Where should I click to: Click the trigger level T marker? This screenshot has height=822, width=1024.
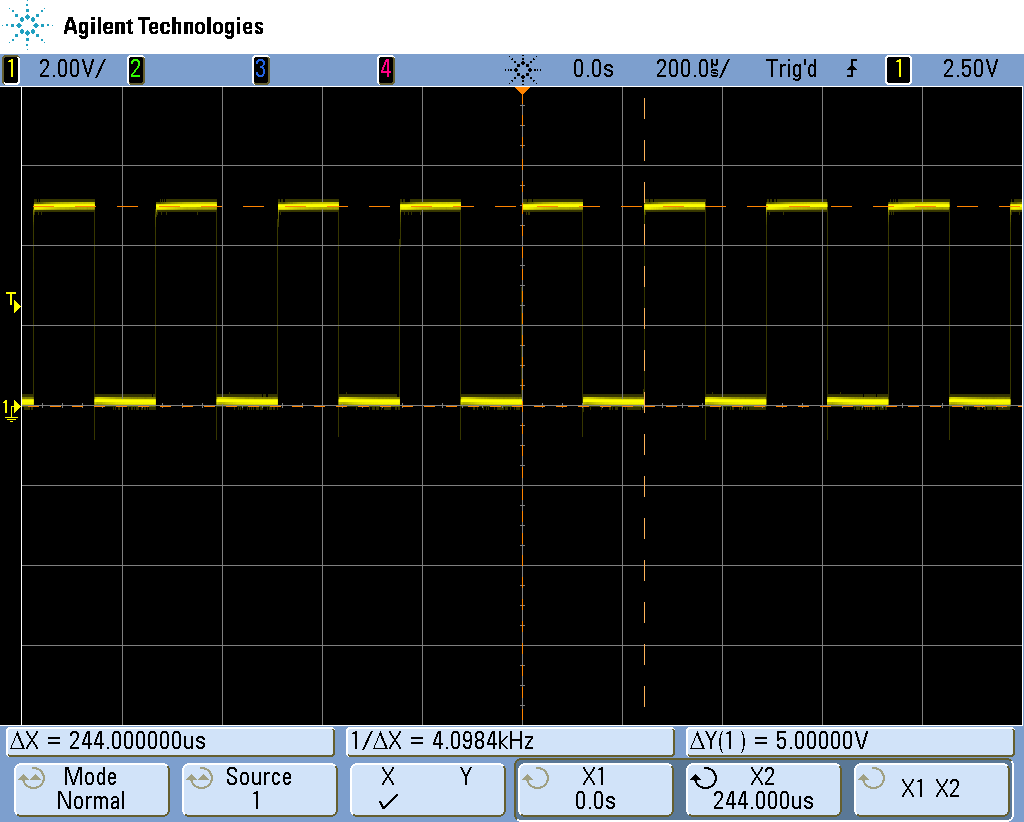pos(13,301)
